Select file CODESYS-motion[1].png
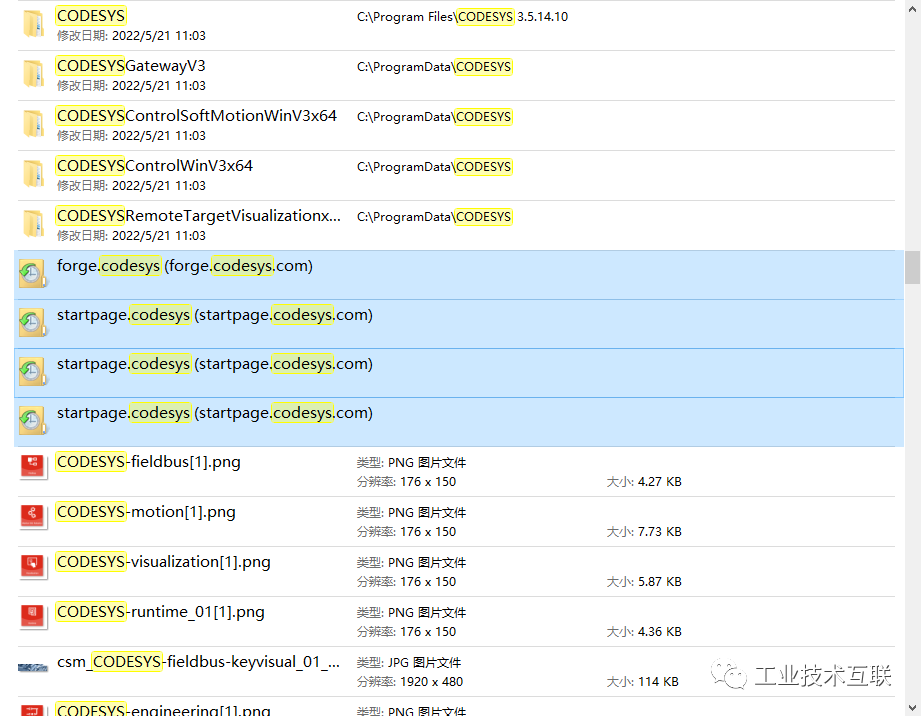 146,512
